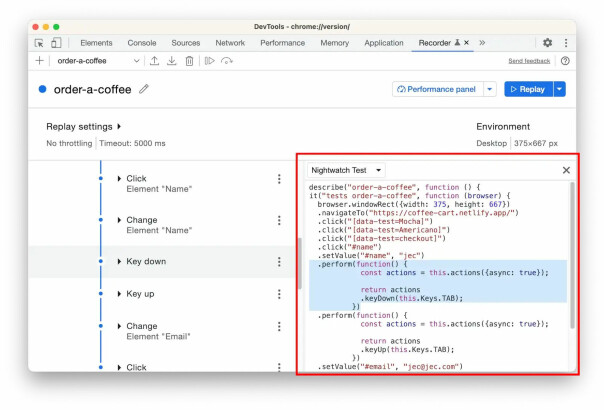
Task: Click the "Desktop" environment value
Action: [x=492, y=143]
